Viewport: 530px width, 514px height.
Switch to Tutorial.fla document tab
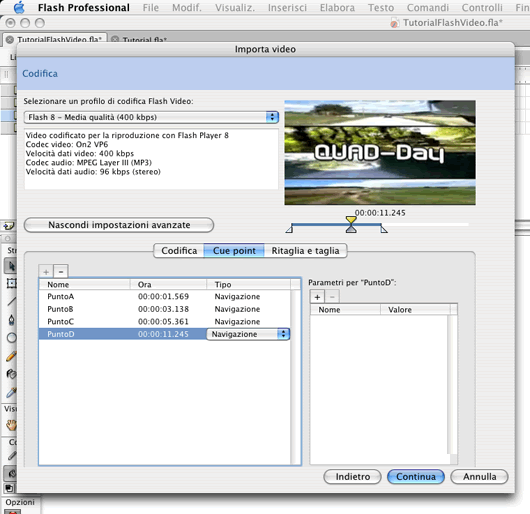[144, 40]
